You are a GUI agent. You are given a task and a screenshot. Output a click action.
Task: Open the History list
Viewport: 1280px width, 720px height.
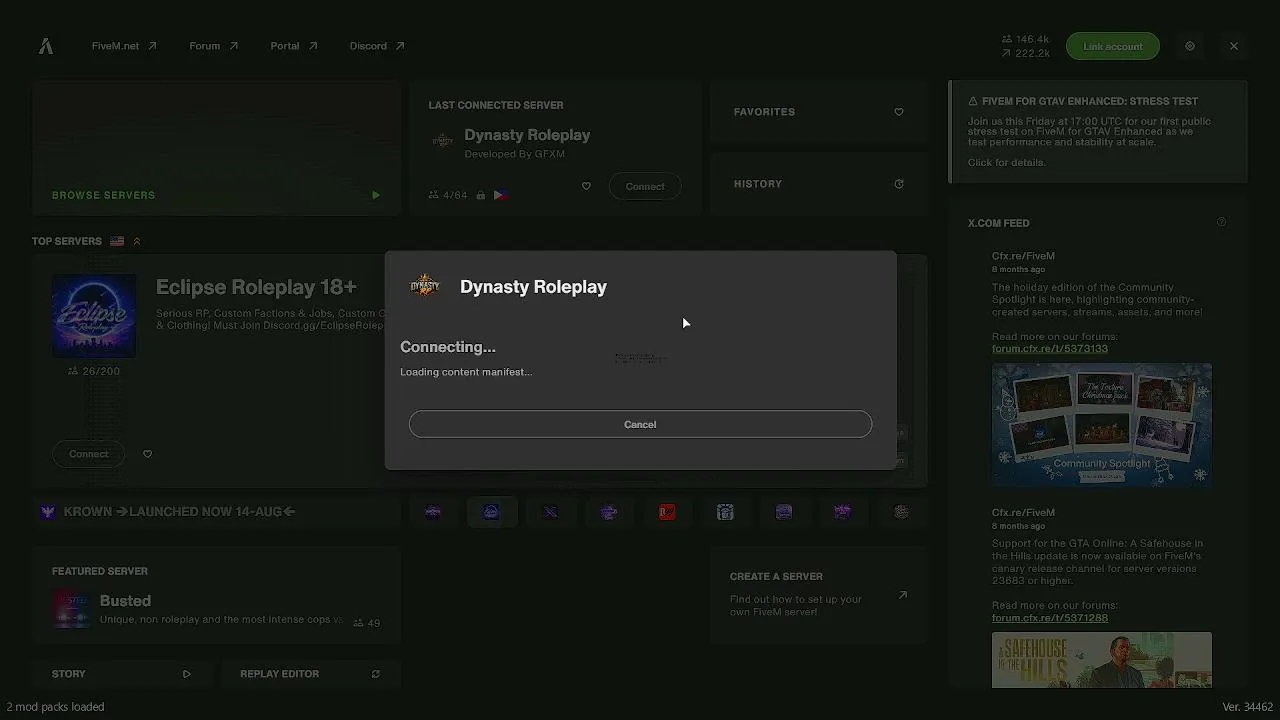[819, 184]
